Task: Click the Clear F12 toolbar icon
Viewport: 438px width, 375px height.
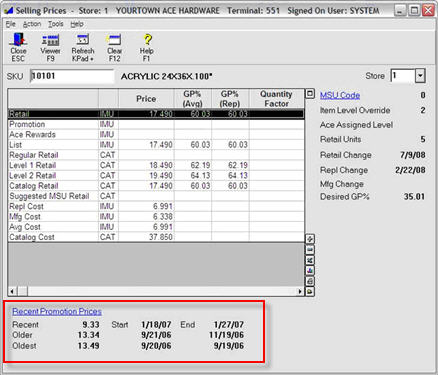Action: pyautogui.click(x=114, y=47)
